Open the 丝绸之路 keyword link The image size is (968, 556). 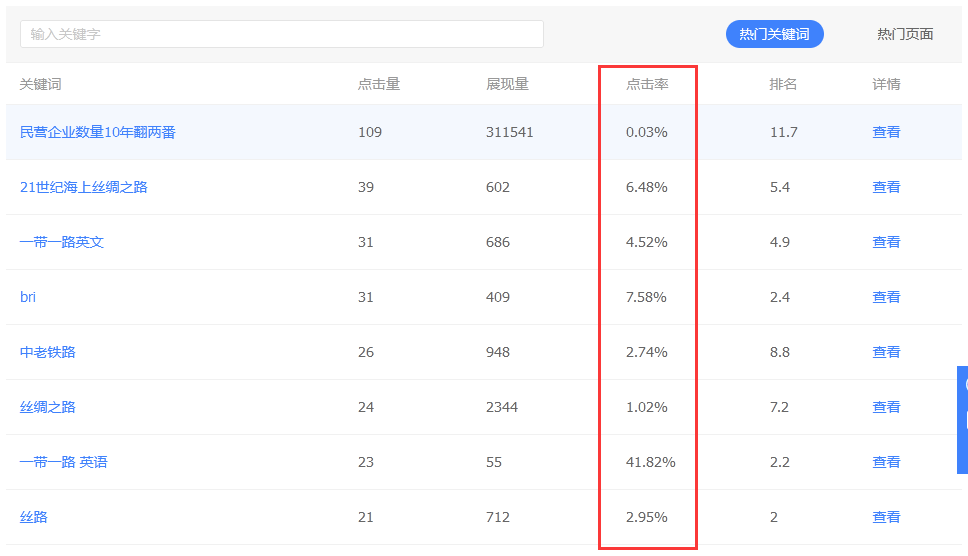pyautogui.click(x=48, y=407)
